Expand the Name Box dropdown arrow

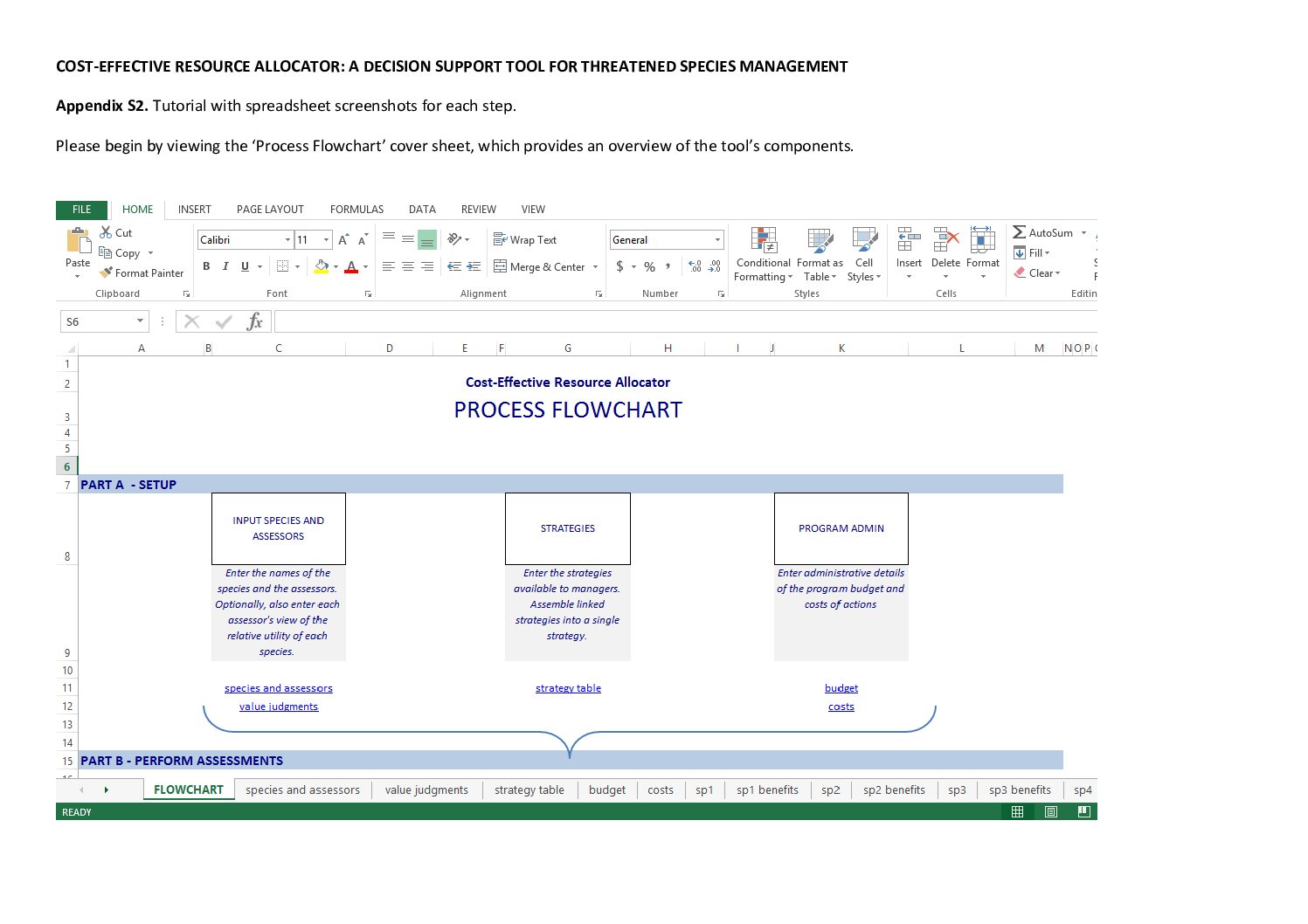[140, 321]
